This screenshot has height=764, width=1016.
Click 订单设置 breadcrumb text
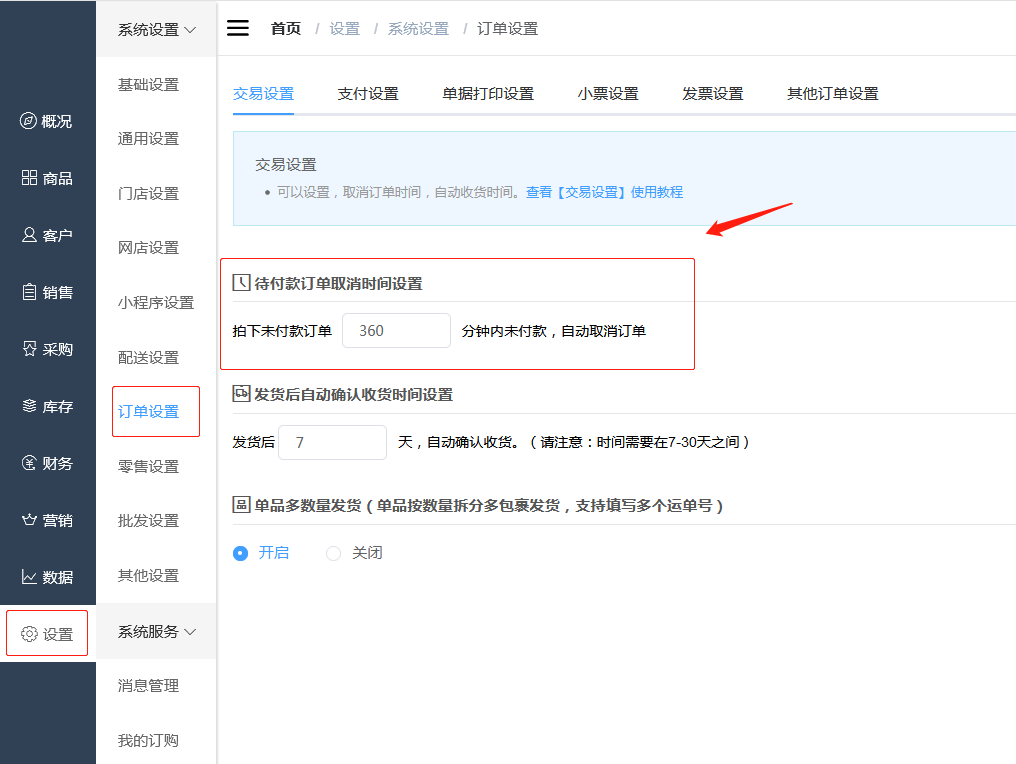508,29
